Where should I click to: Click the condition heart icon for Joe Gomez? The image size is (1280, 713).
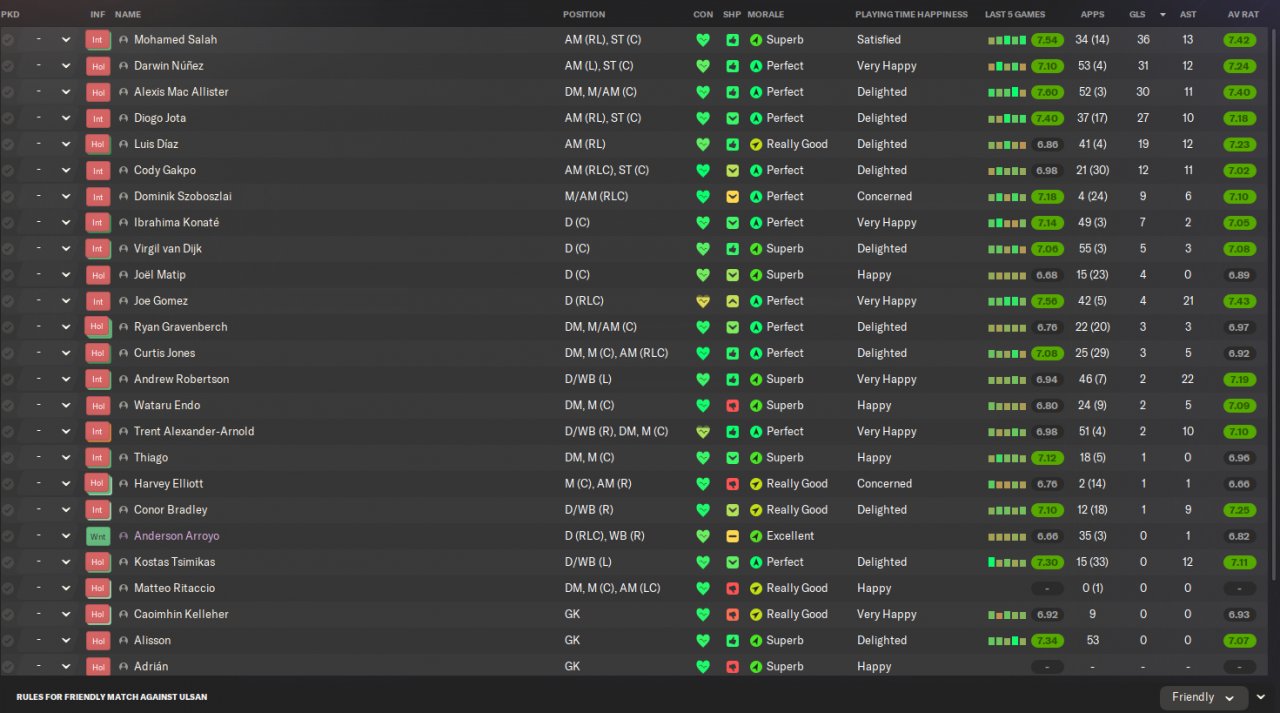[703, 301]
